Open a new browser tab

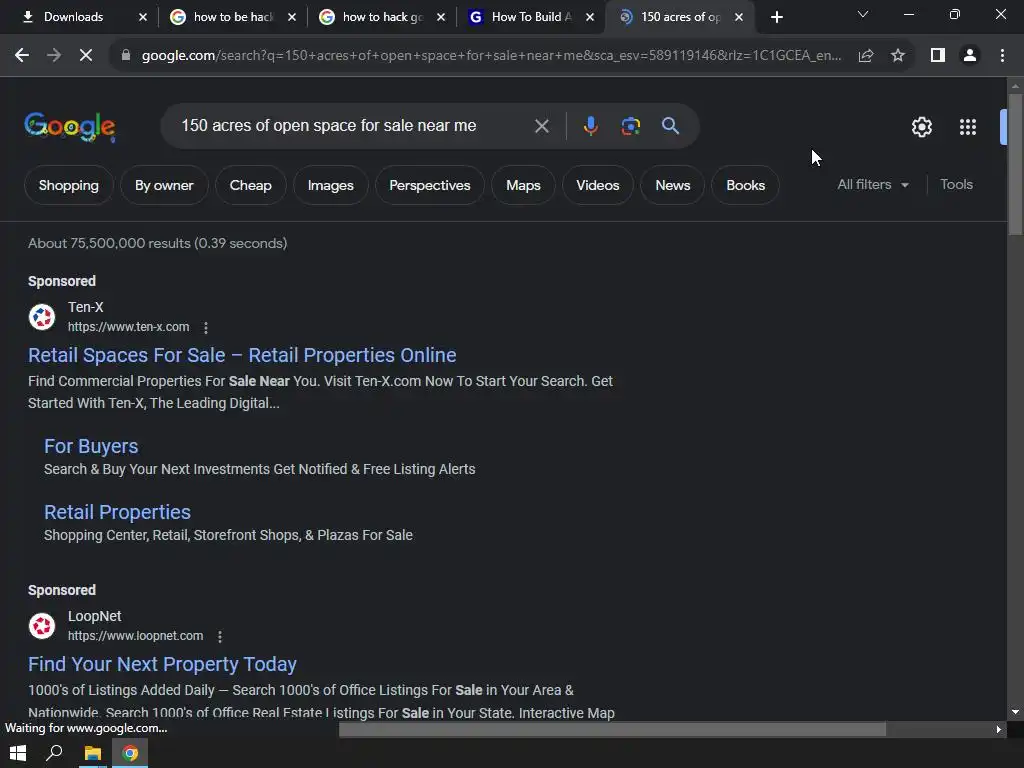[x=776, y=17]
